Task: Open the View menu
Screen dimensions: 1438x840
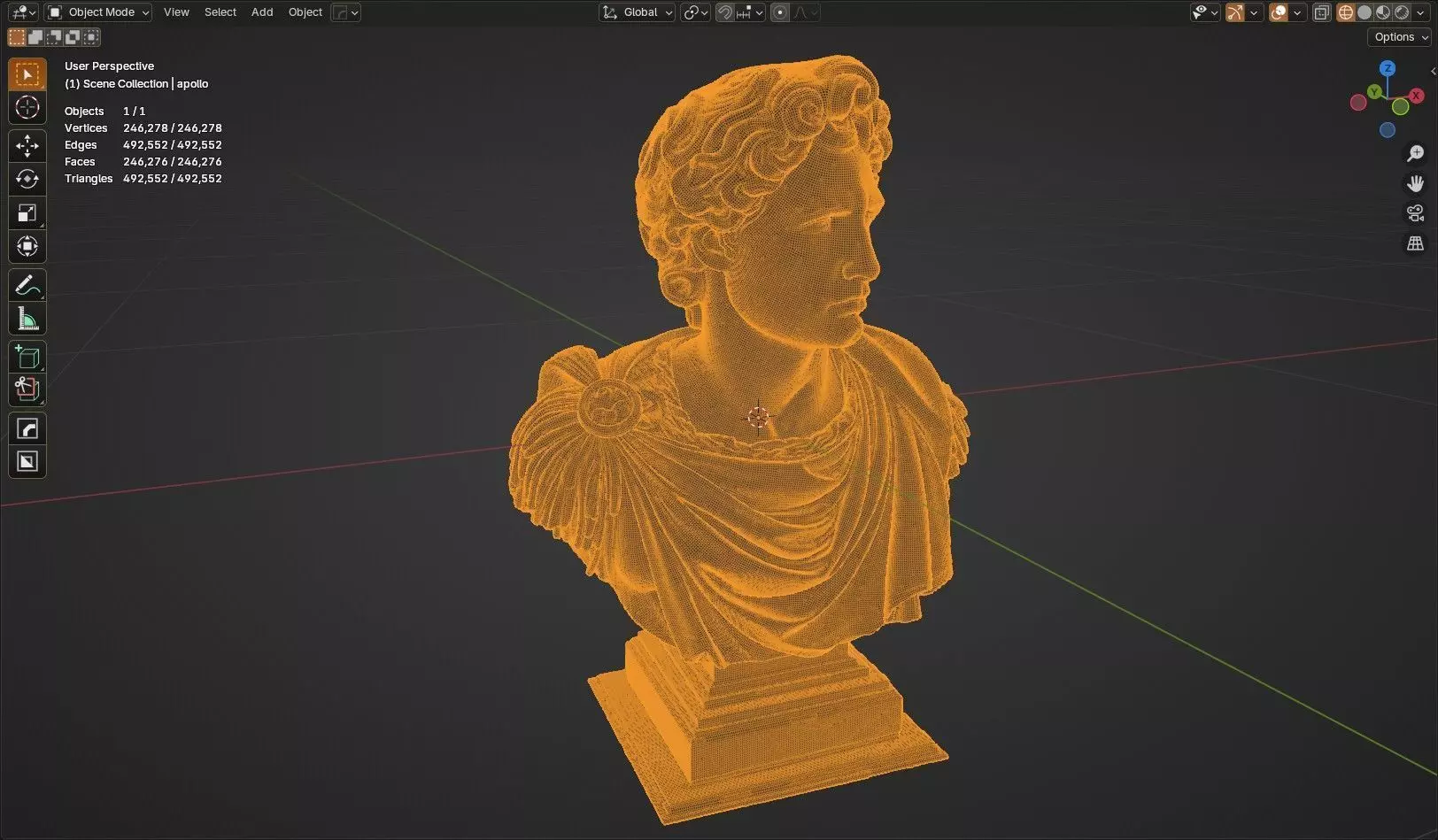Action: (x=176, y=12)
